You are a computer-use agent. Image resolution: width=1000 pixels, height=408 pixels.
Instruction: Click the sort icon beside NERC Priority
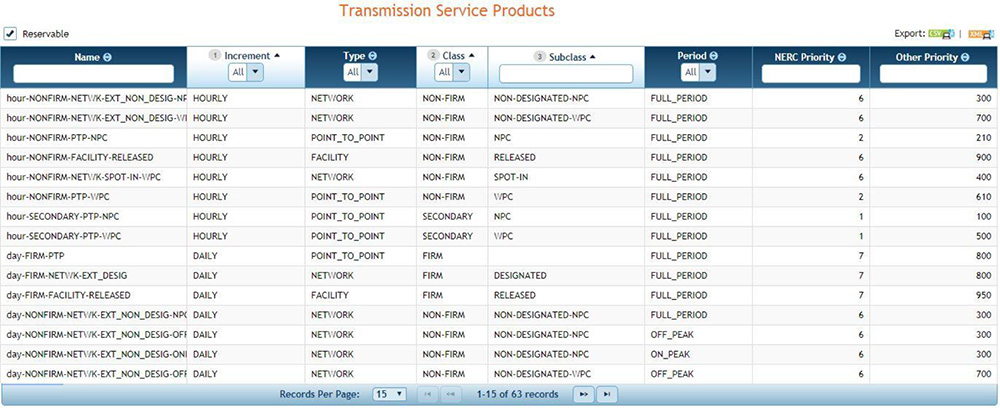pos(842,57)
